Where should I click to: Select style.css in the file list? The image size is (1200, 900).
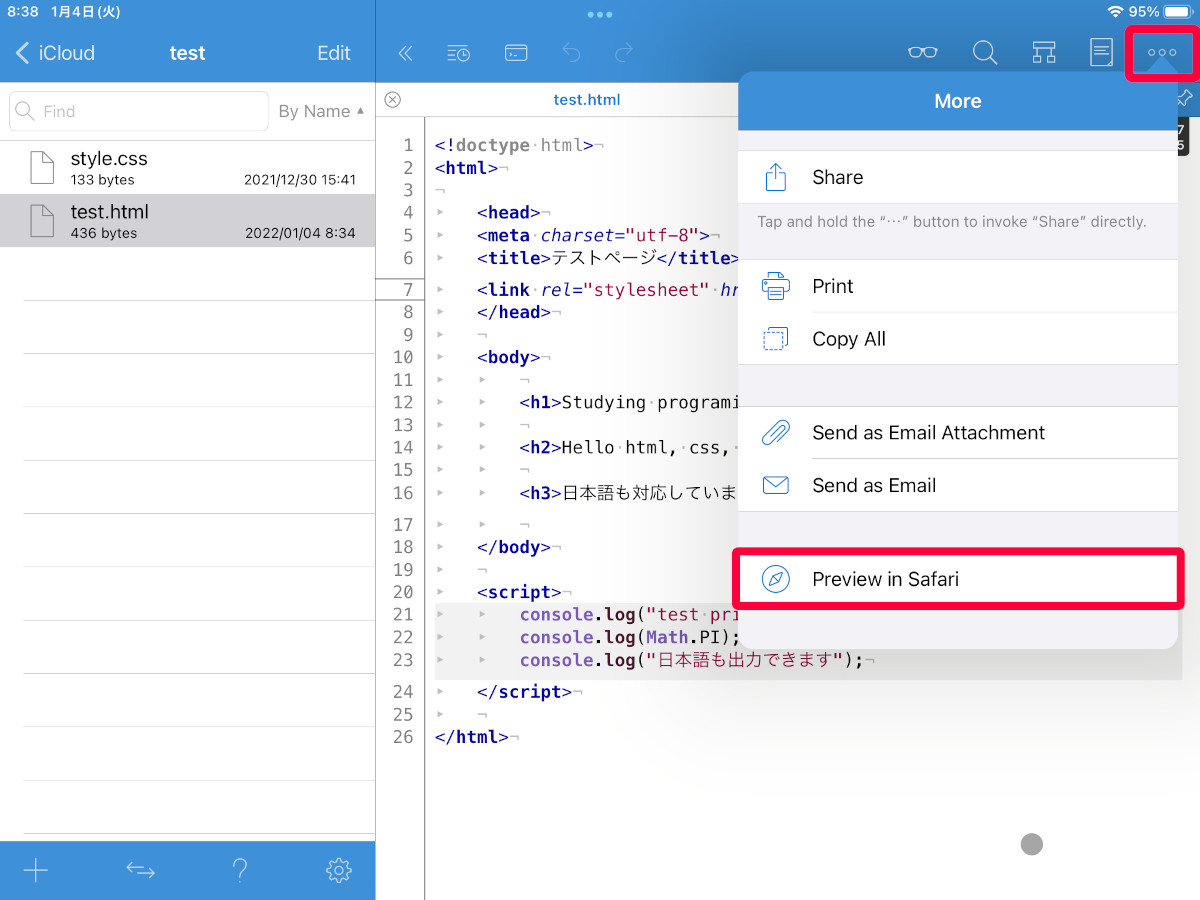(187, 167)
